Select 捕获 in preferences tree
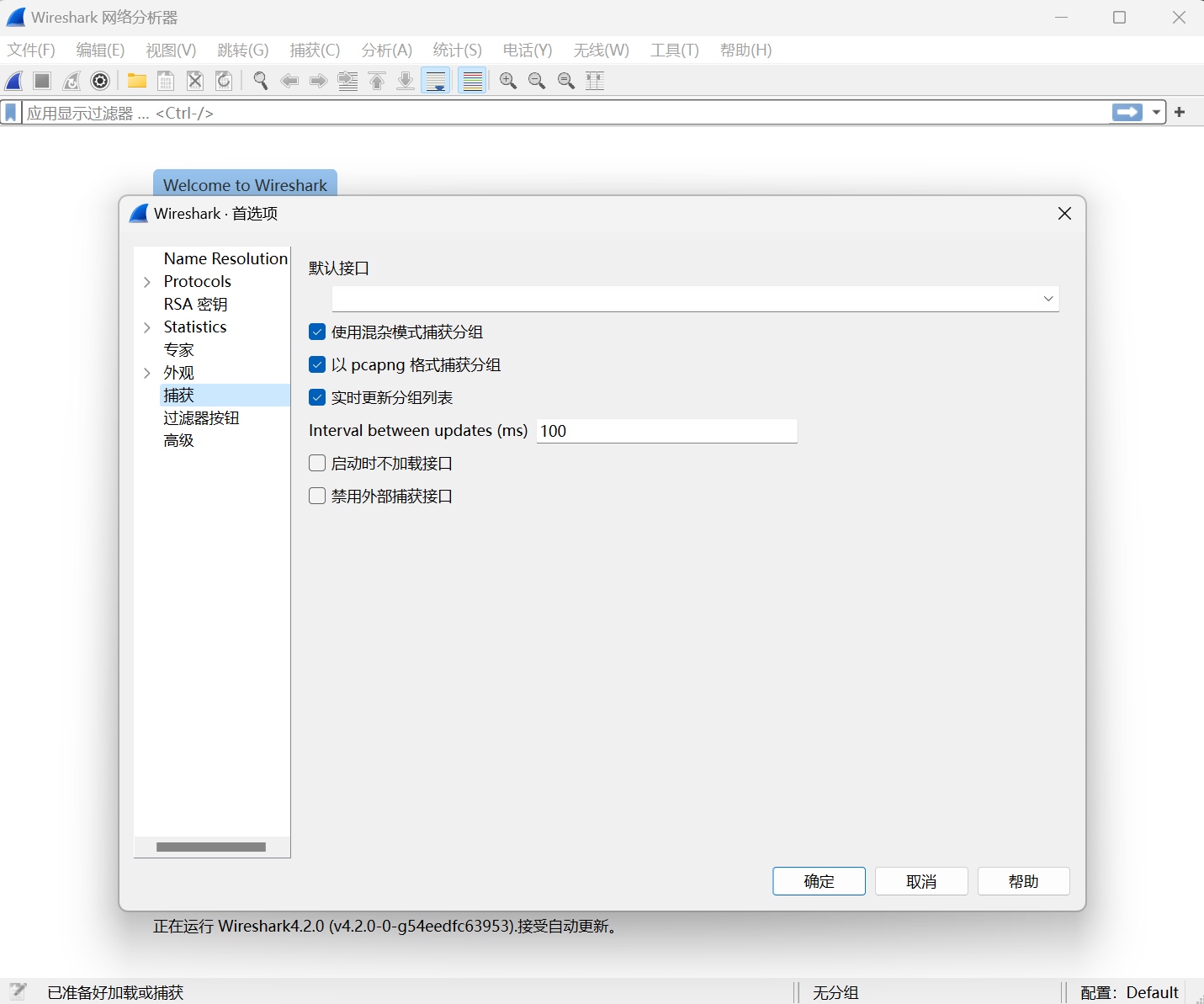 pyautogui.click(x=225, y=395)
